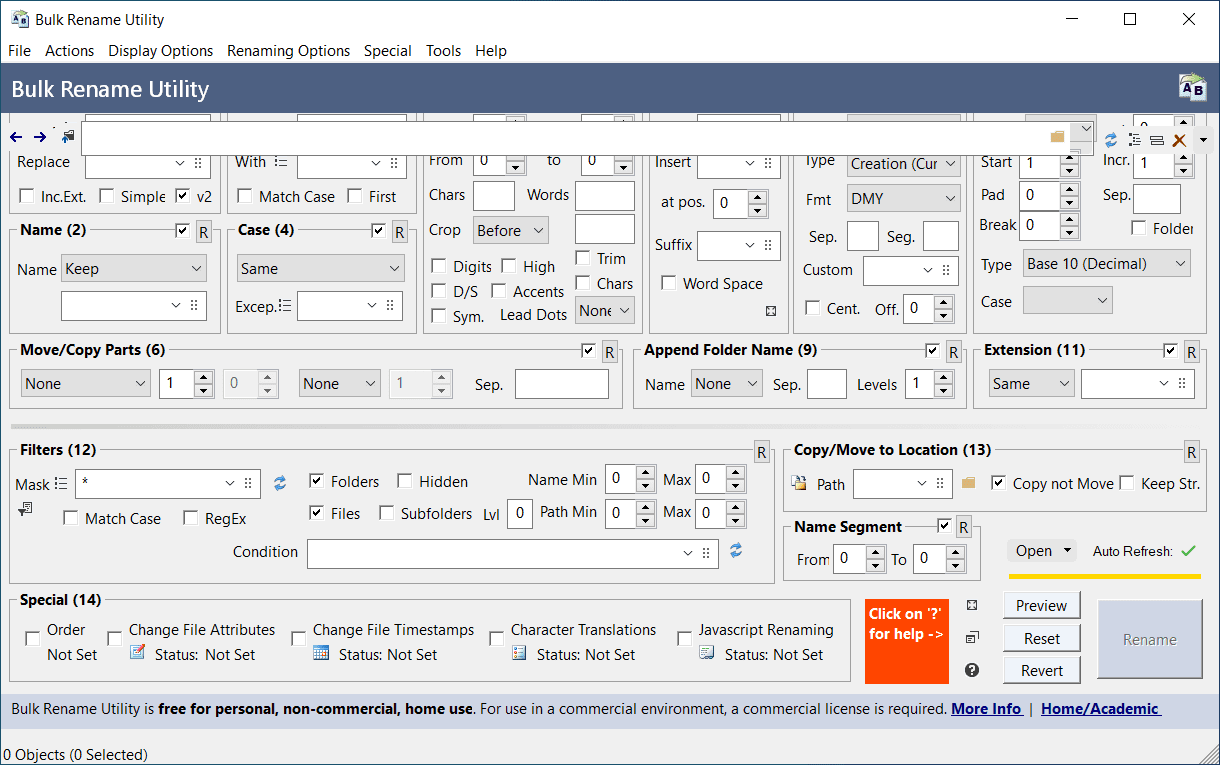Viewport: 1220px width, 765px height.
Task: Open the Fmt DMY dropdown
Action: tap(903, 199)
